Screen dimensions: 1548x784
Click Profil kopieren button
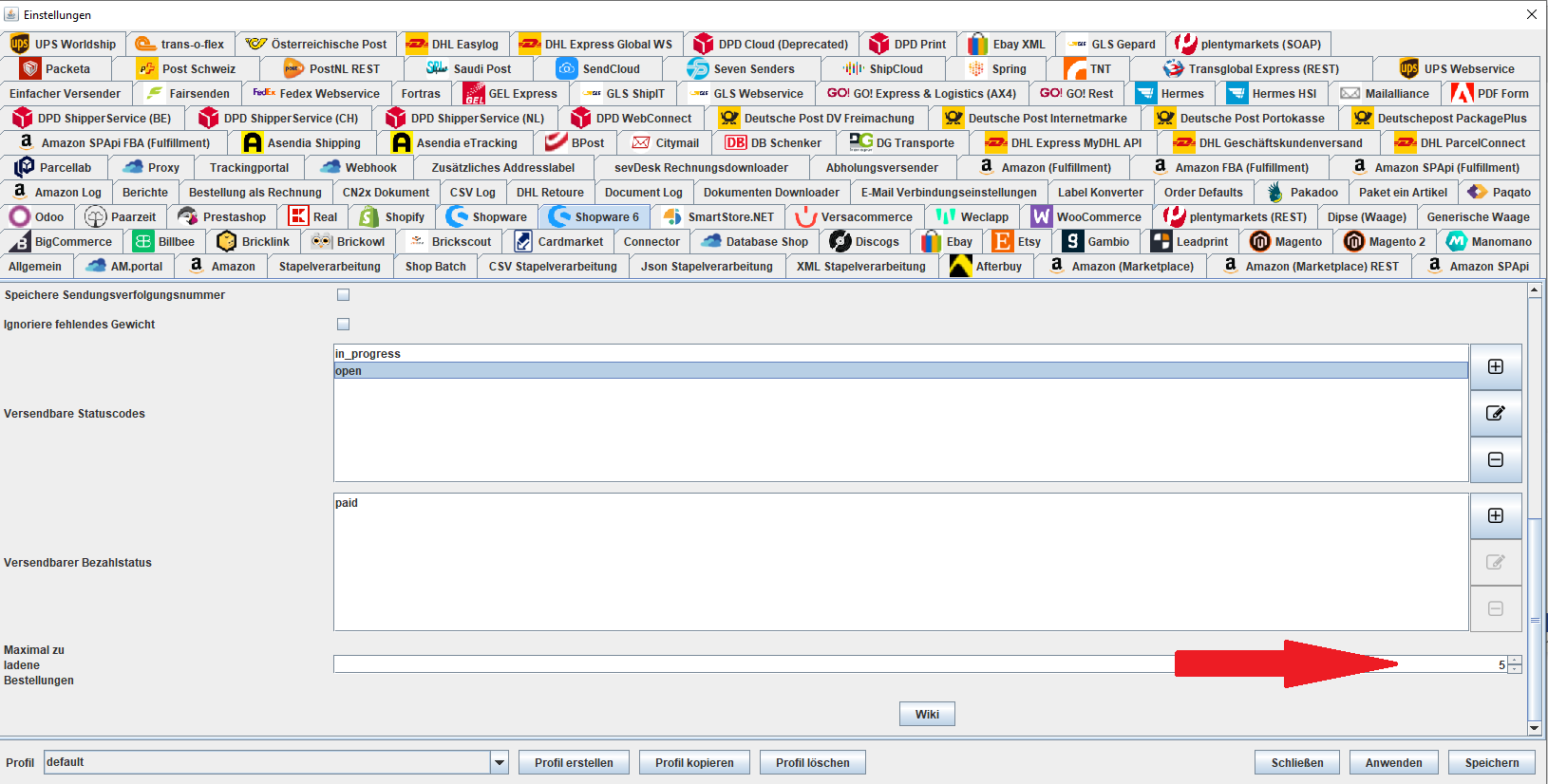point(694,762)
